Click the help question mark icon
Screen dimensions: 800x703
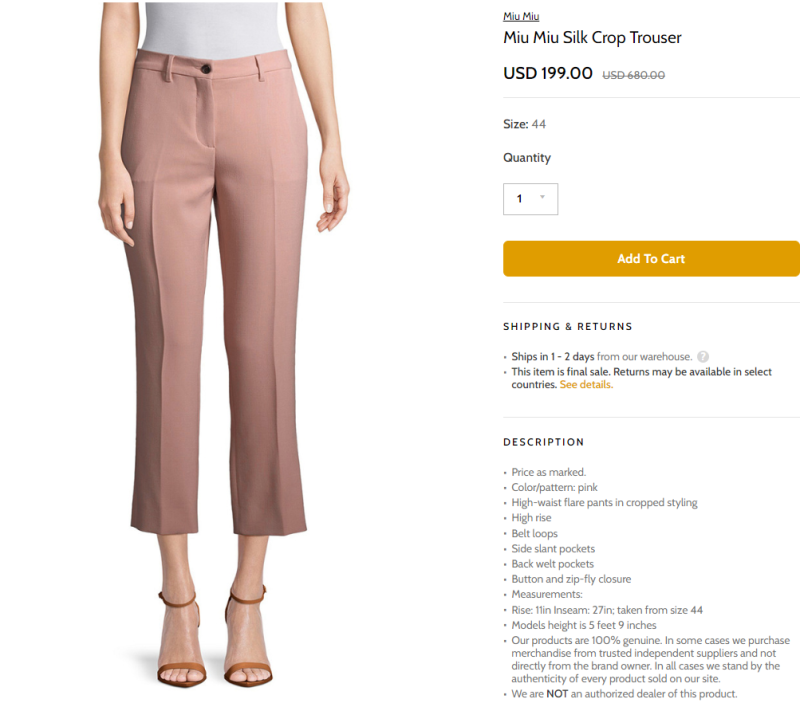pos(703,357)
